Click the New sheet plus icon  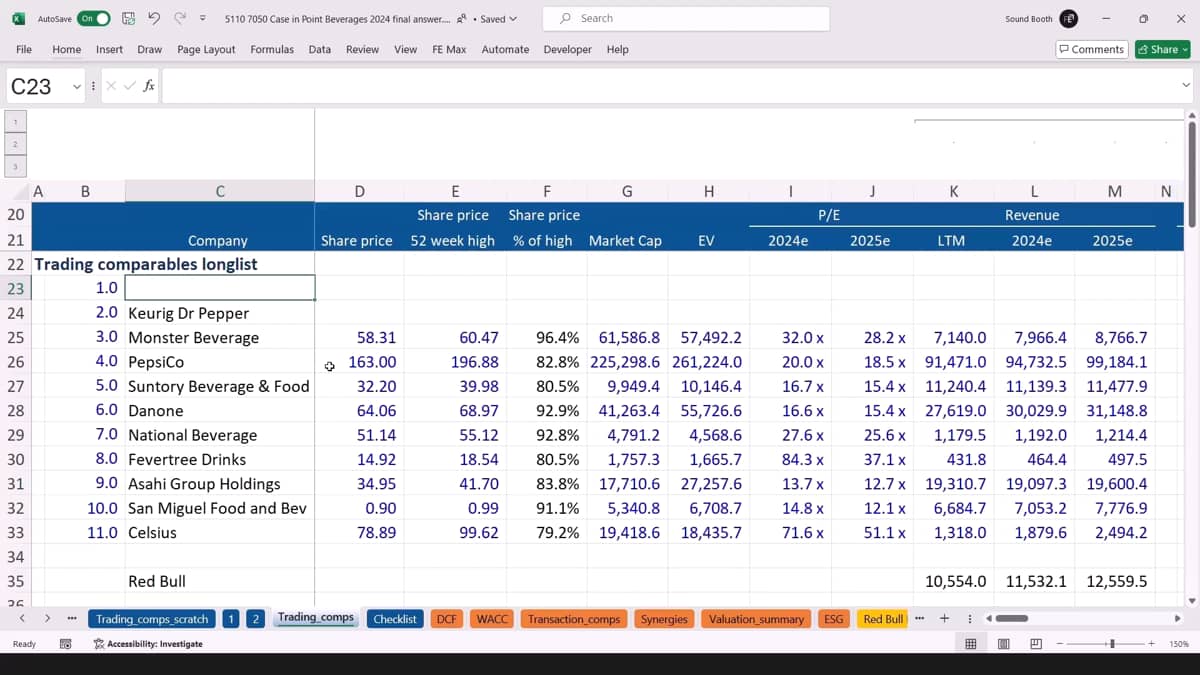pos(944,619)
